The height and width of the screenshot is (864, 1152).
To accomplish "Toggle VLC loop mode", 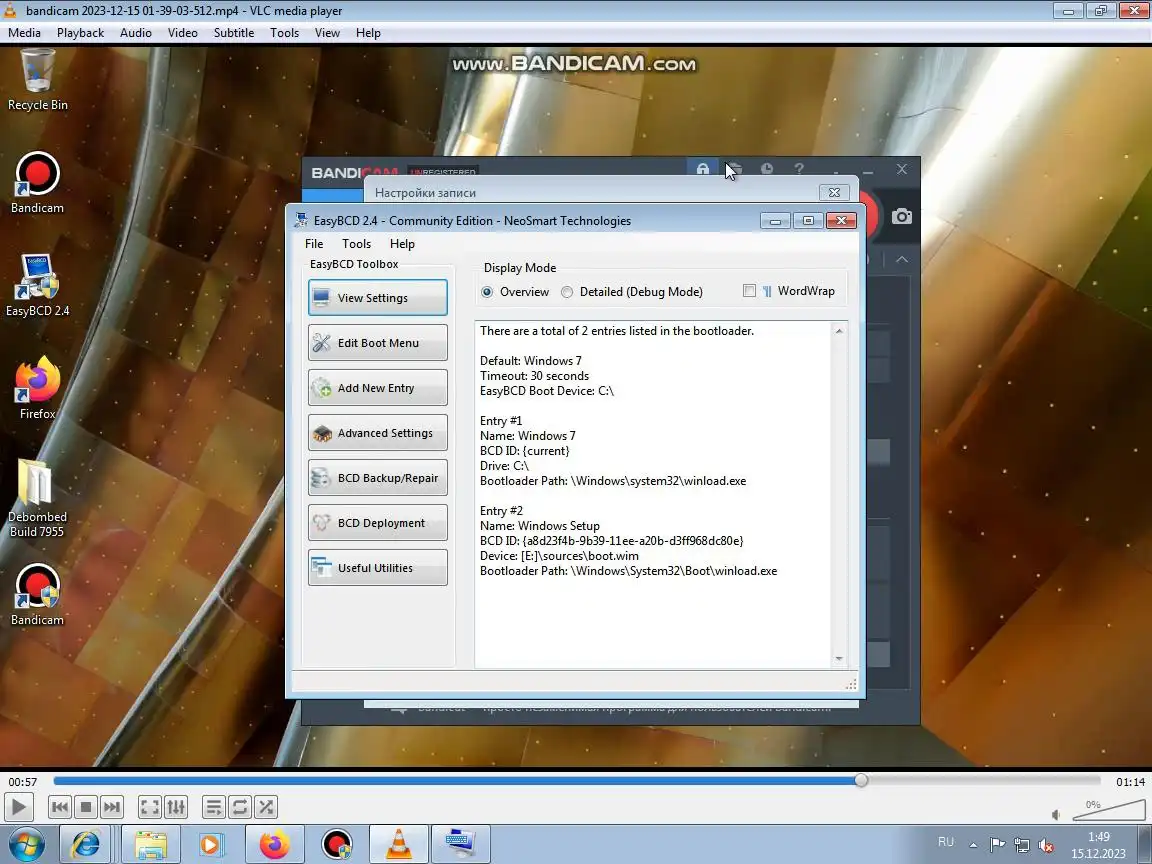I will click(240, 807).
